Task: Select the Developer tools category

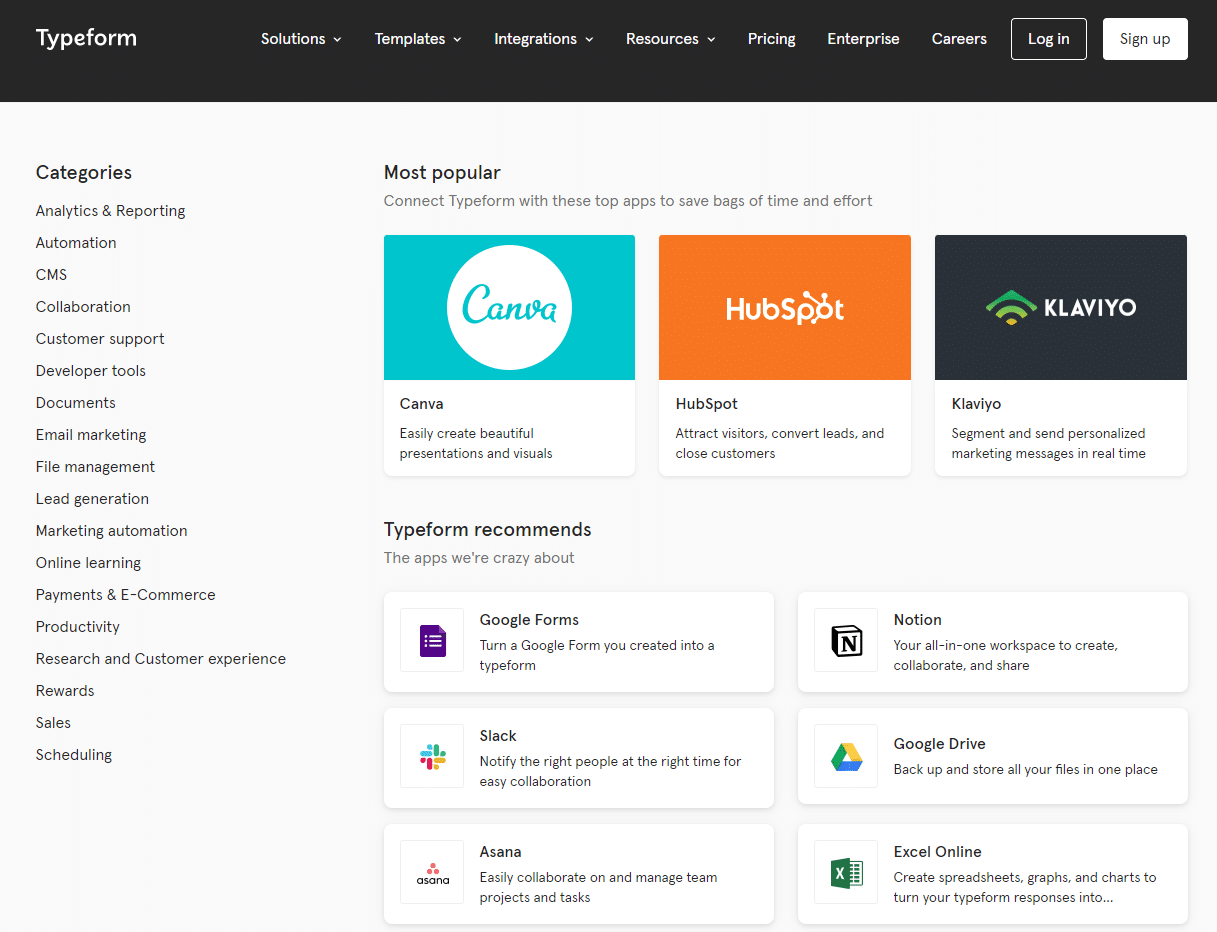Action: point(91,371)
